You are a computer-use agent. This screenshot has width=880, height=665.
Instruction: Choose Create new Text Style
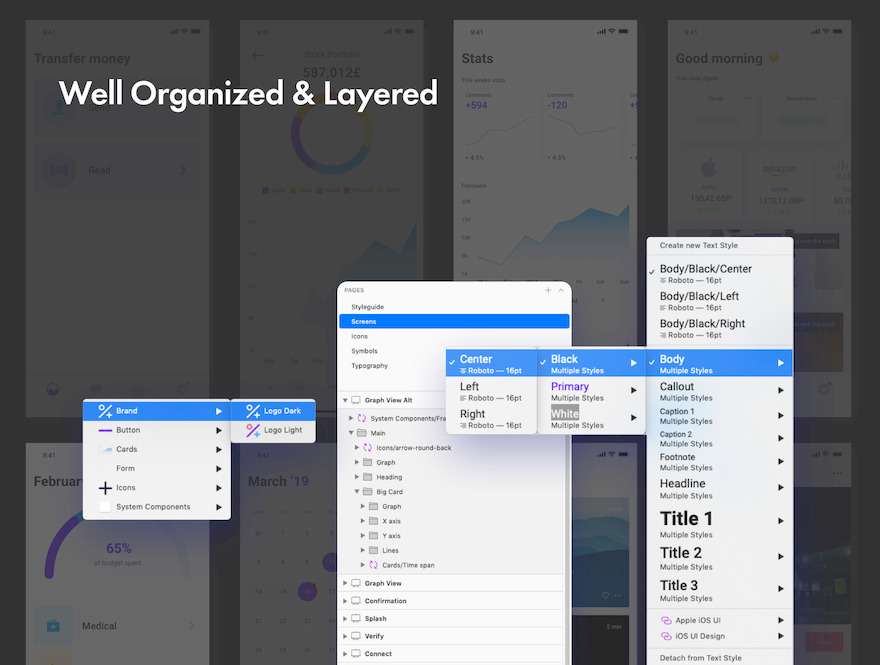699,245
